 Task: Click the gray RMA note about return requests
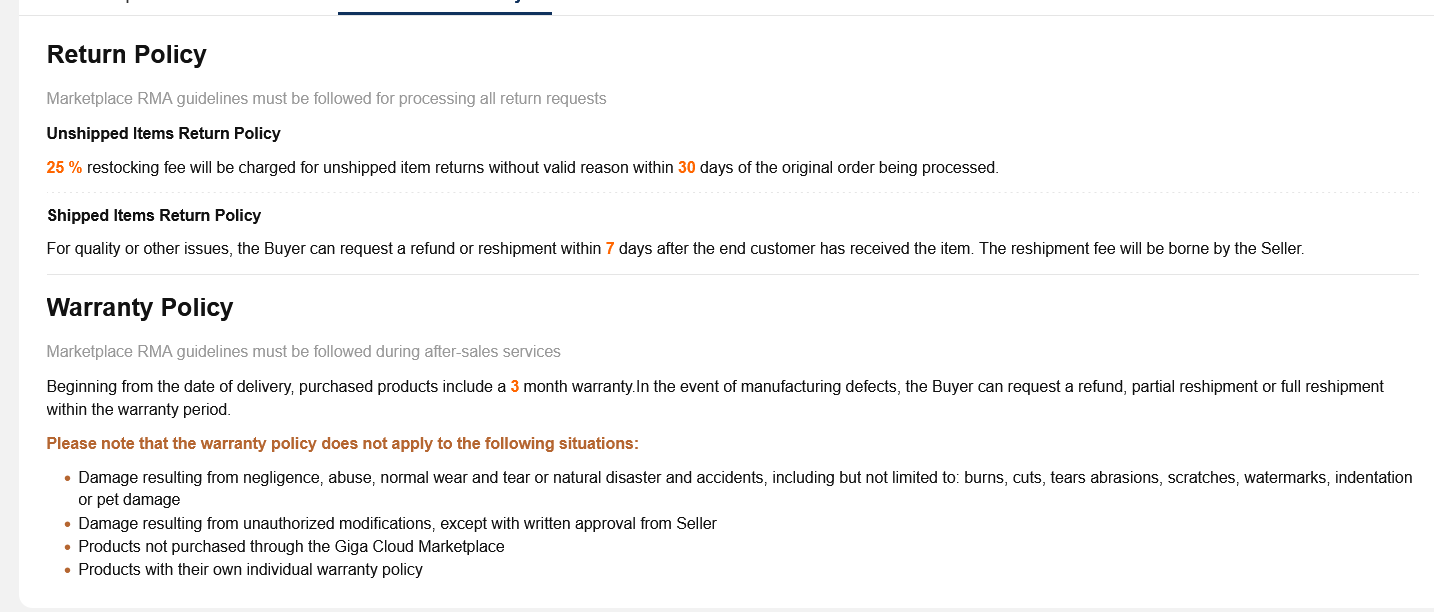pos(326,99)
